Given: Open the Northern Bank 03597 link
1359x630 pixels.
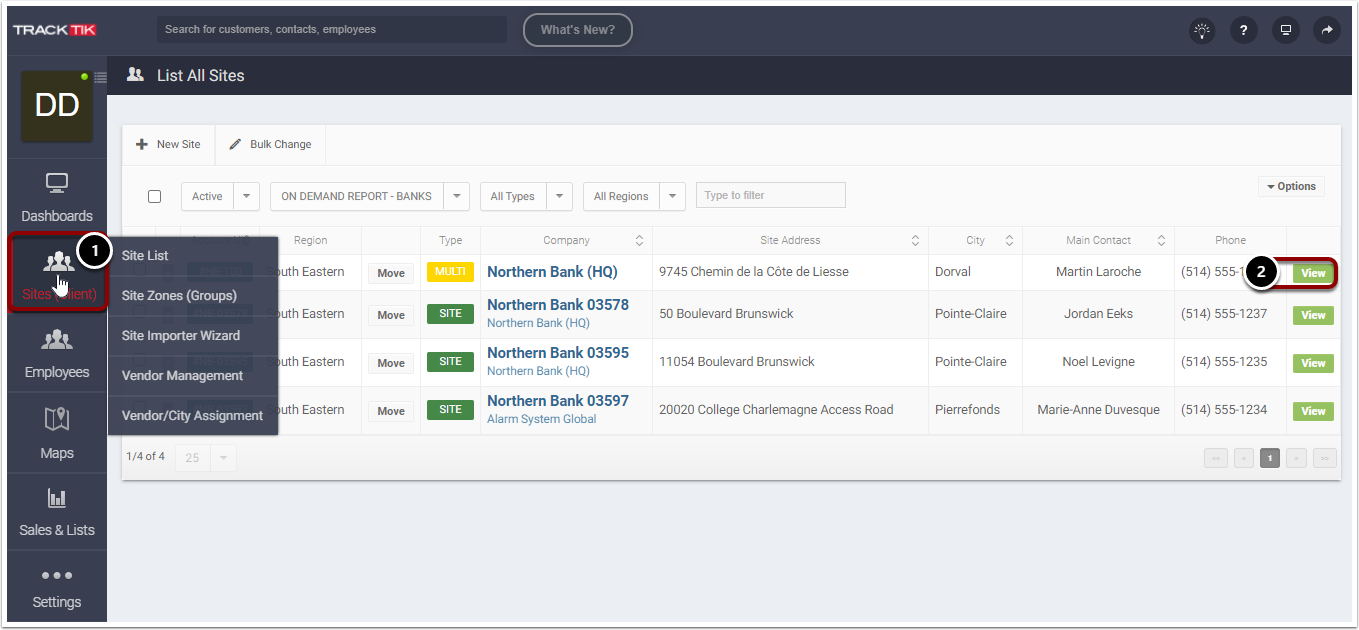Looking at the screenshot, I should pyautogui.click(x=558, y=401).
